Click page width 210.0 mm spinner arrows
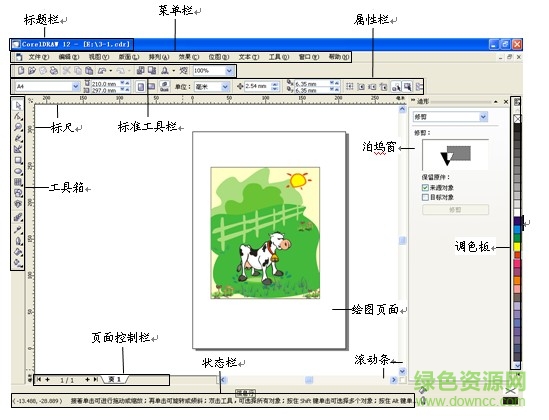The height and width of the screenshot is (420, 549). (x=125, y=83)
